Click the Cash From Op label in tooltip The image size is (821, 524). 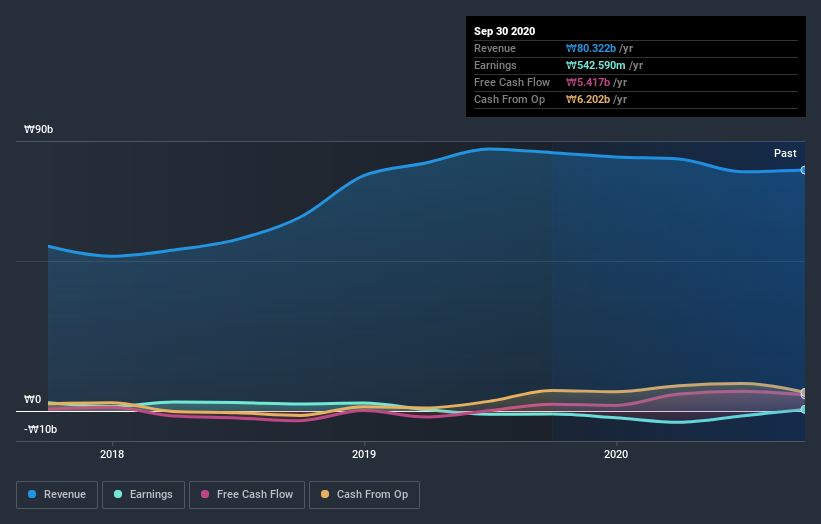pyautogui.click(x=509, y=99)
